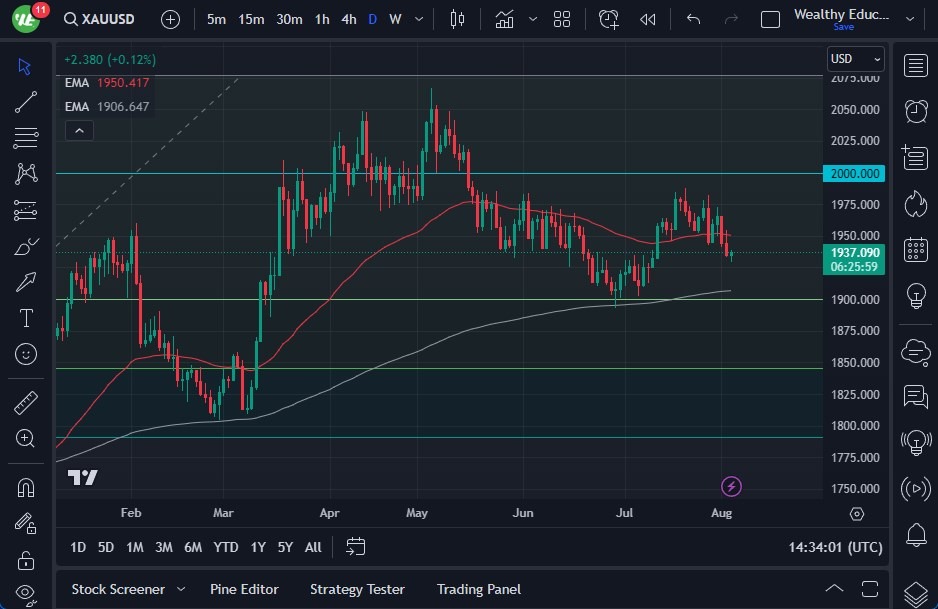The image size is (938, 609).
Task: Select the Text annotation tool
Action: pyautogui.click(x=26, y=318)
